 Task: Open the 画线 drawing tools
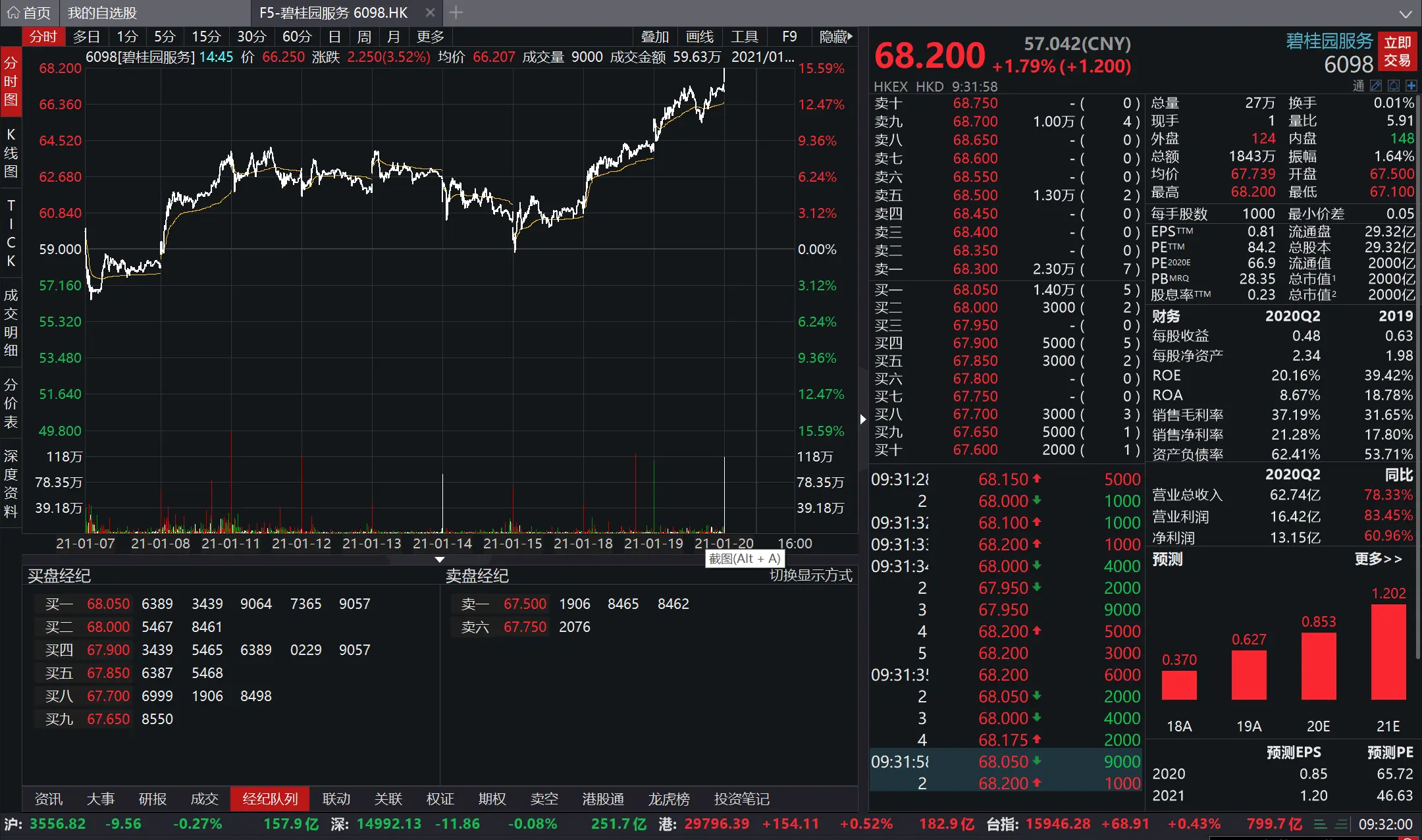[699, 37]
